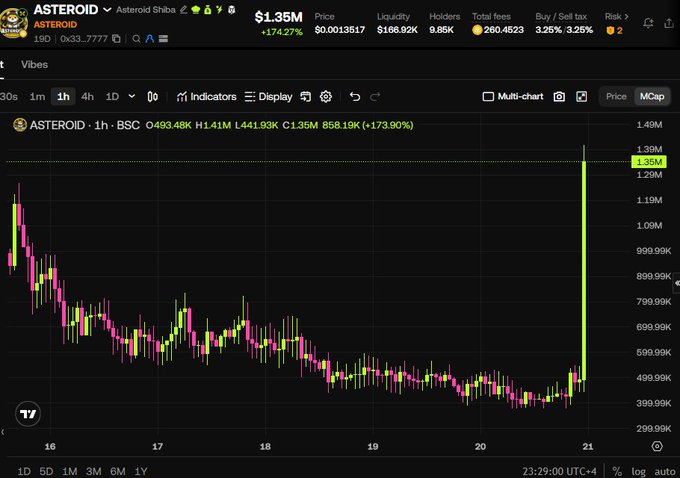Click the 1.35M current price label on axis
This screenshot has height=478, width=680.
coord(649,162)
